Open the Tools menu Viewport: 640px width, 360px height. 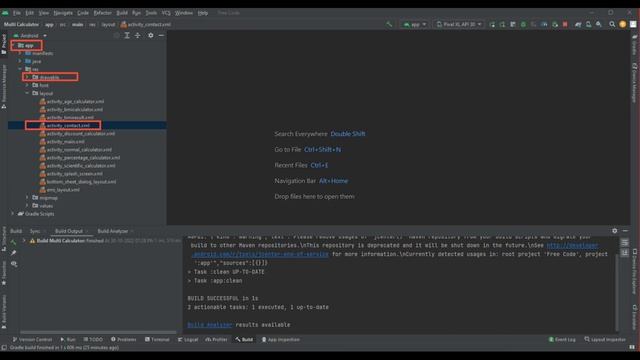pos(151,13)
